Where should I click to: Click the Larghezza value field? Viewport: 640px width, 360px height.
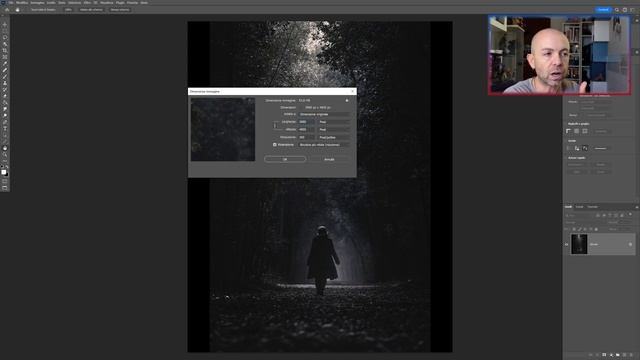tap(307, 122)
